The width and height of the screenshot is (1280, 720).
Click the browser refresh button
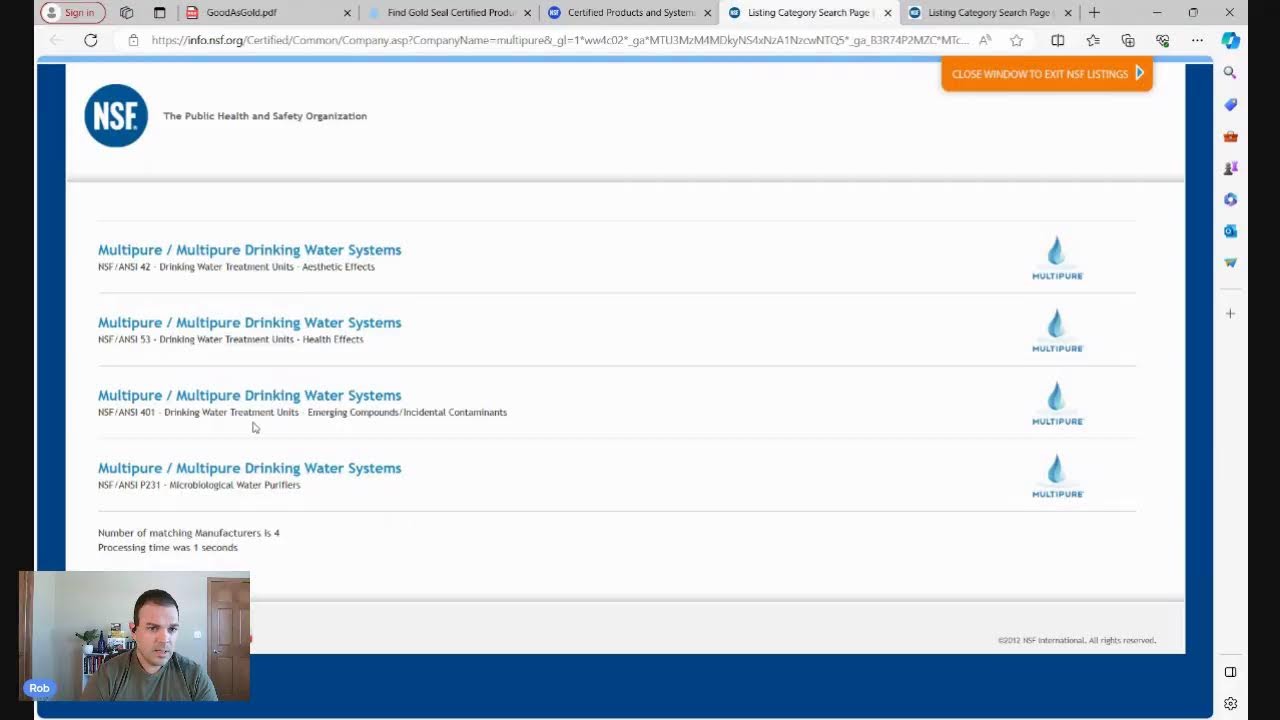click(x=91, y=40)
